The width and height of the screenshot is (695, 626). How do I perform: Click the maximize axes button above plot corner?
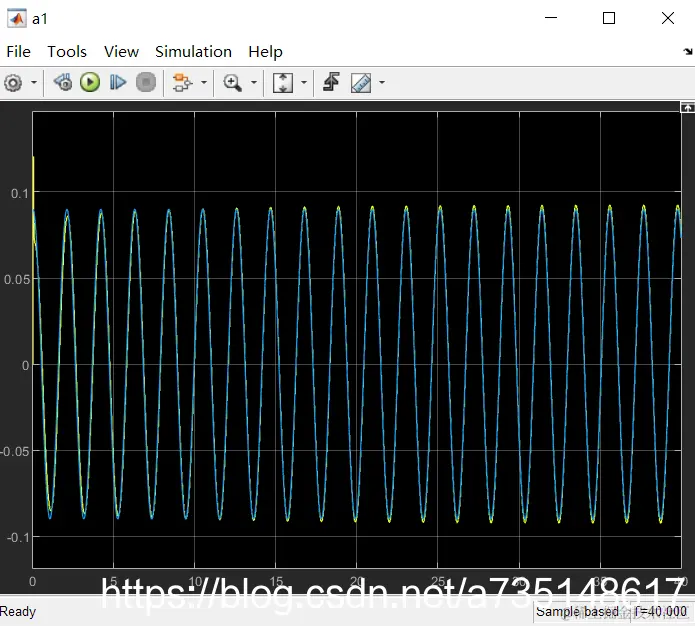[687, 107]
